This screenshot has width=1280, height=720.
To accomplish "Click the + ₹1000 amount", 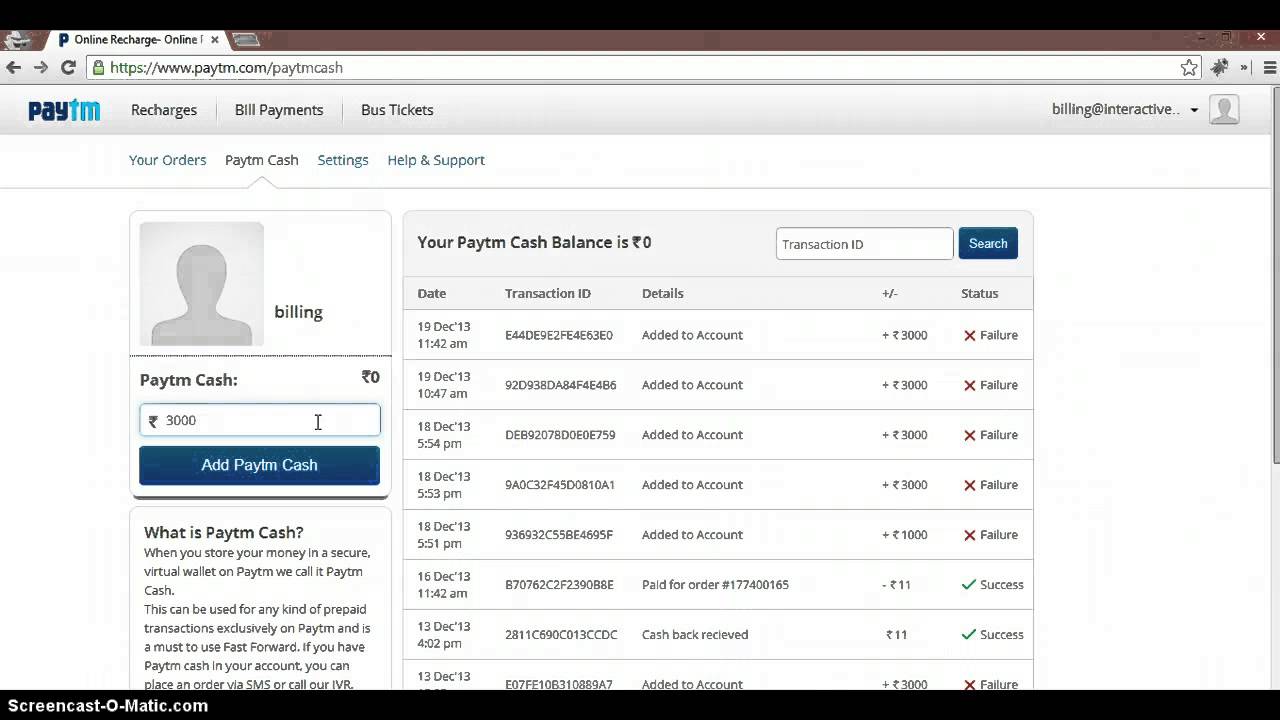I will point(905,535).
